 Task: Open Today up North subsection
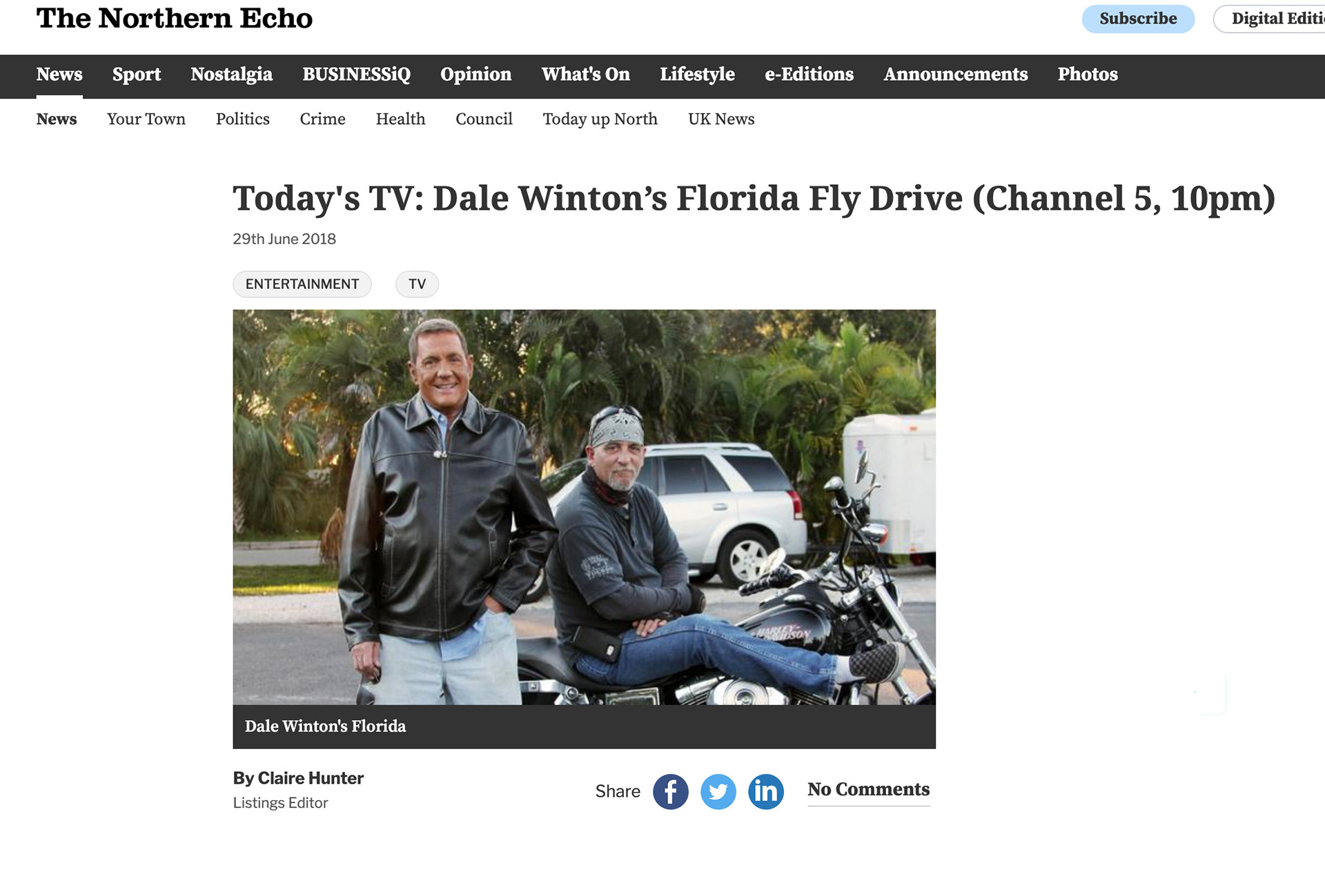pyautogui.click(x=600, y=119)
